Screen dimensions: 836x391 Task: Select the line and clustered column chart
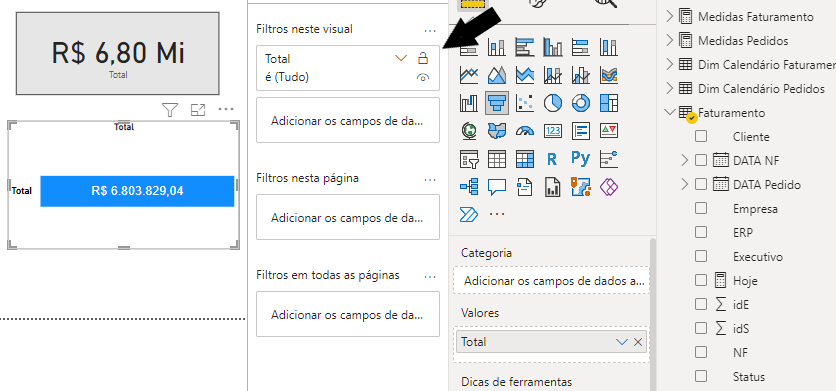[x=580, y=75]
